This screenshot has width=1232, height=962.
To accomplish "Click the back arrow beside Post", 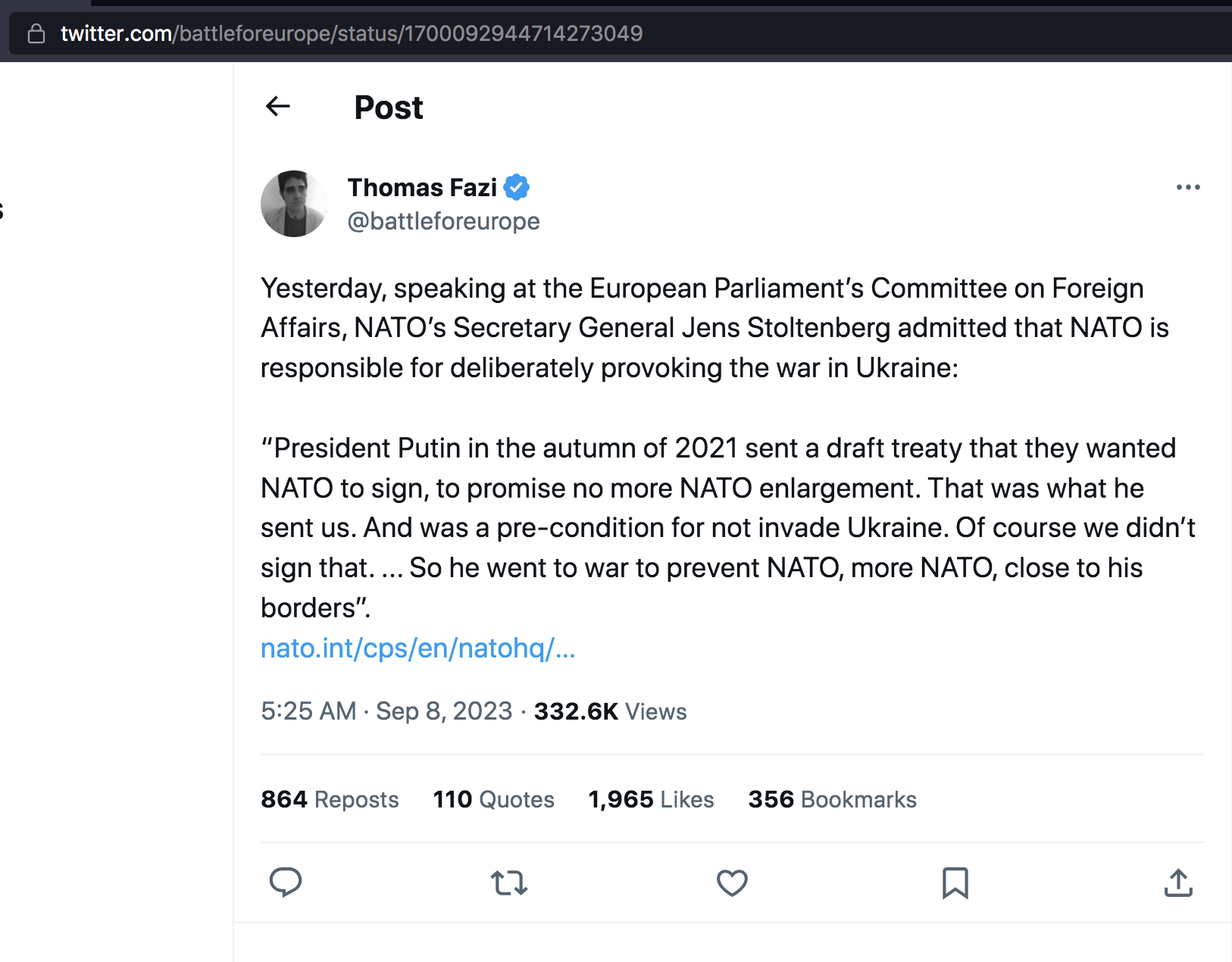I will point(278,107).
